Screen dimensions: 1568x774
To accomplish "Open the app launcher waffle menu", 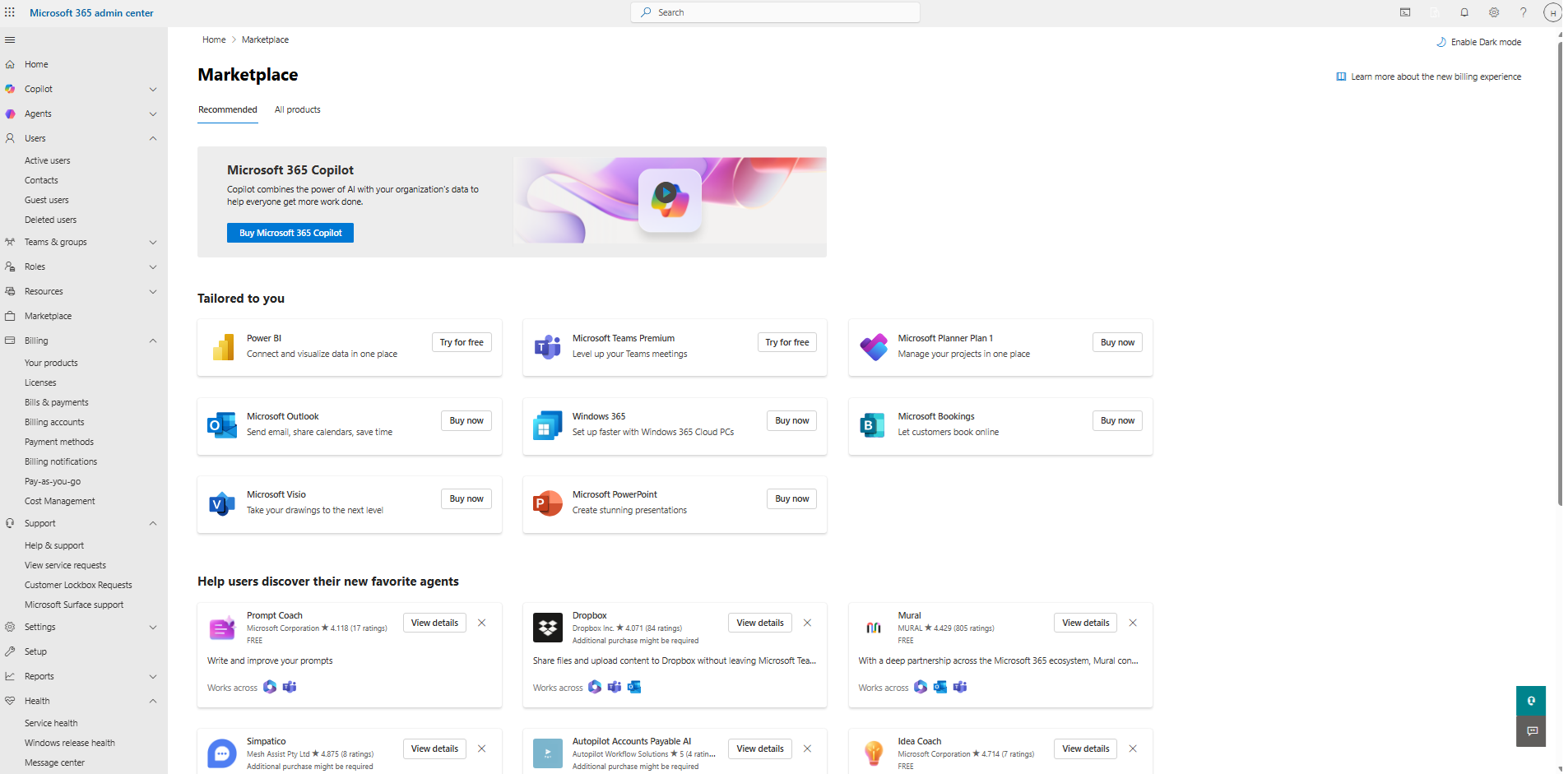I will (10, 12).
